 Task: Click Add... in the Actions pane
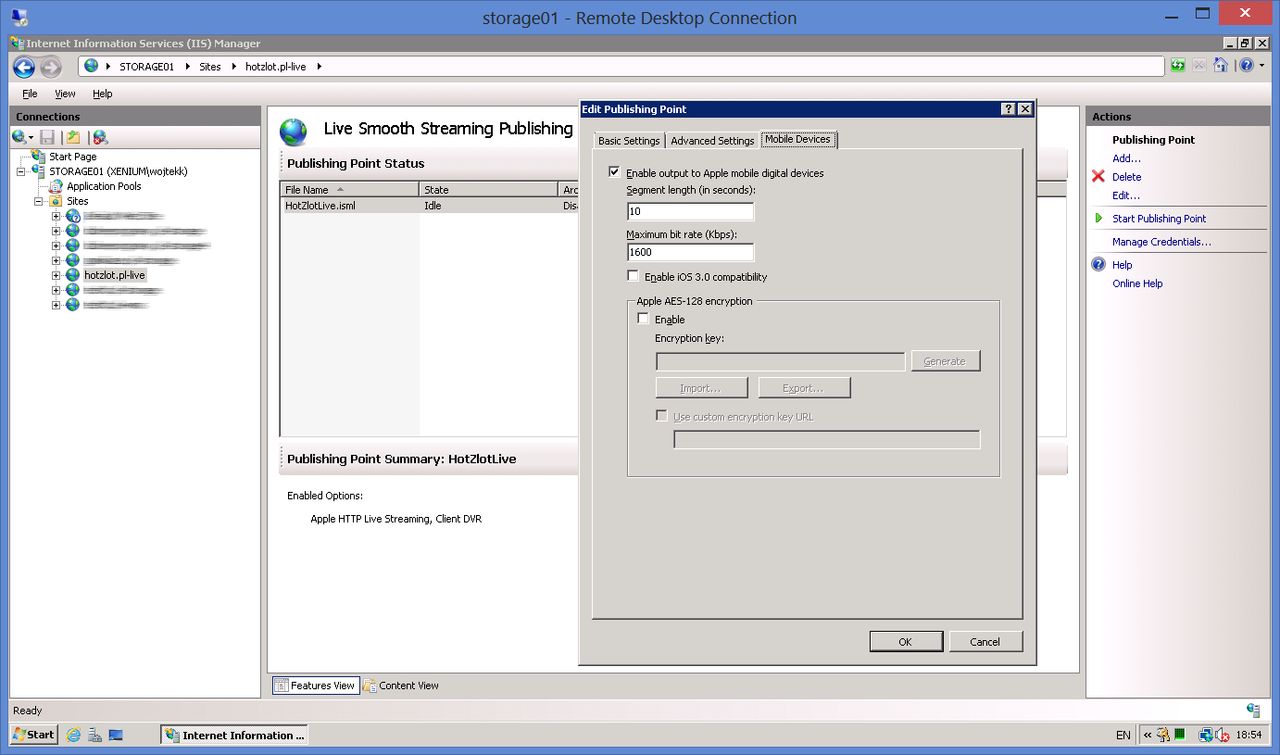pos(1126,158)
